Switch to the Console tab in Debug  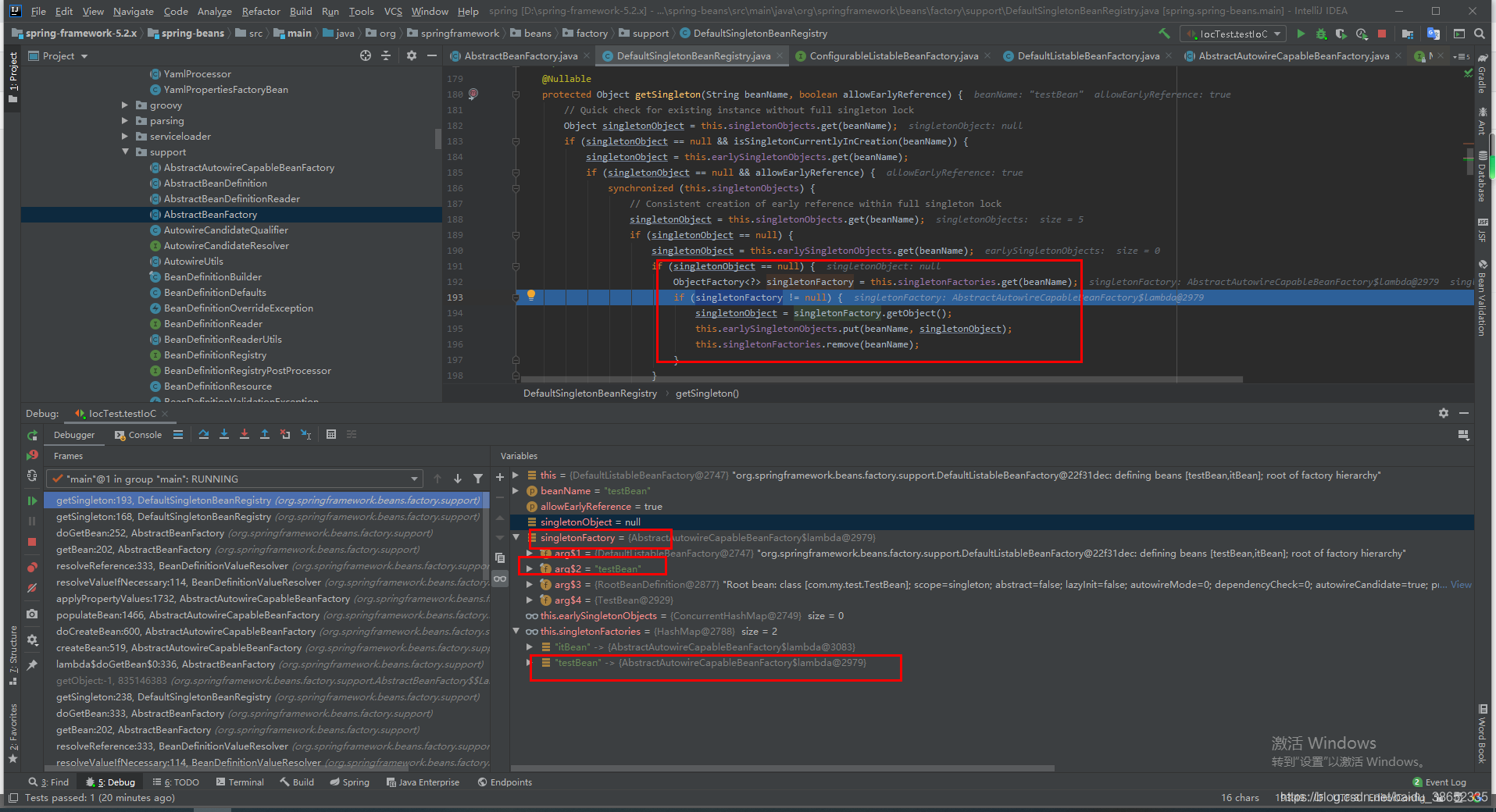(x=138, y=434)
